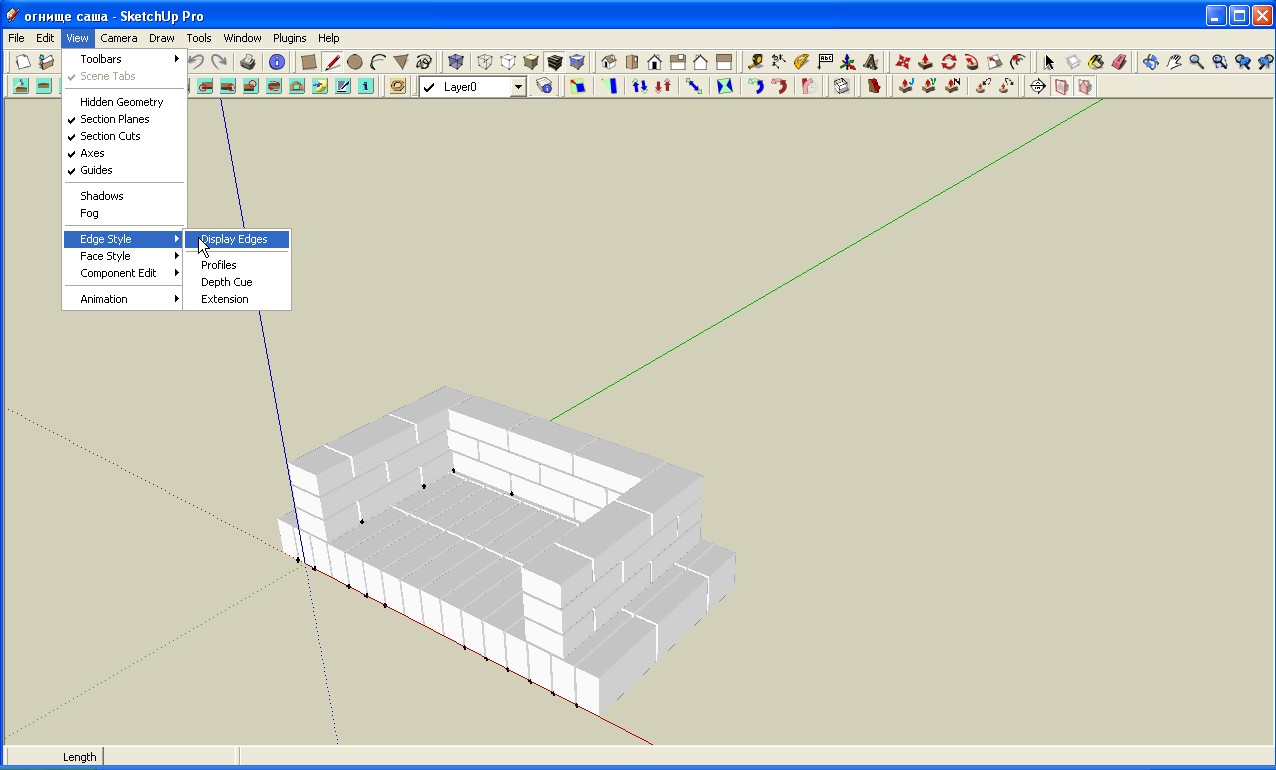This screenshot has height=770, width=1276.
Task: Toggle Section Planes visibility in View menu
Action: coord(115,119)
